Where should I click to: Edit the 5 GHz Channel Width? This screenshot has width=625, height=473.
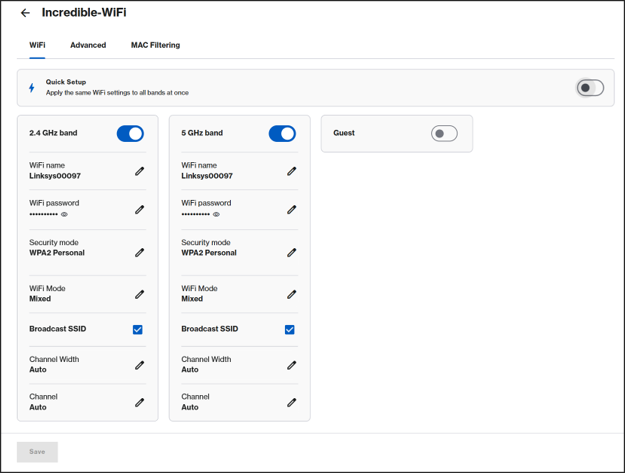coord(291,365)
